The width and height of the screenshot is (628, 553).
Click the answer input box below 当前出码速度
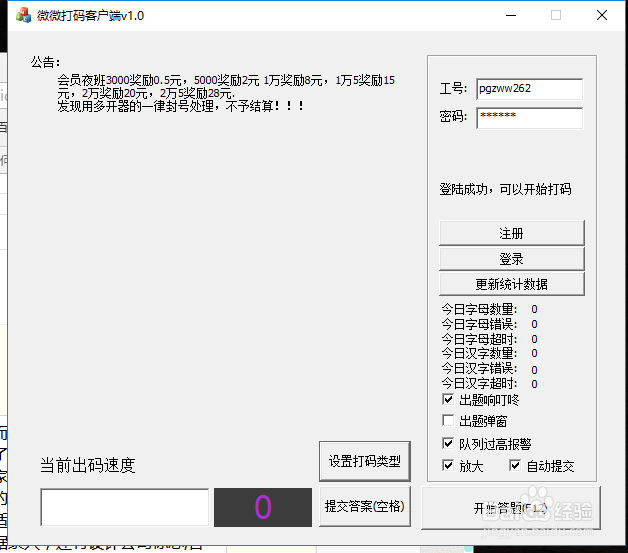click(125, 507)
